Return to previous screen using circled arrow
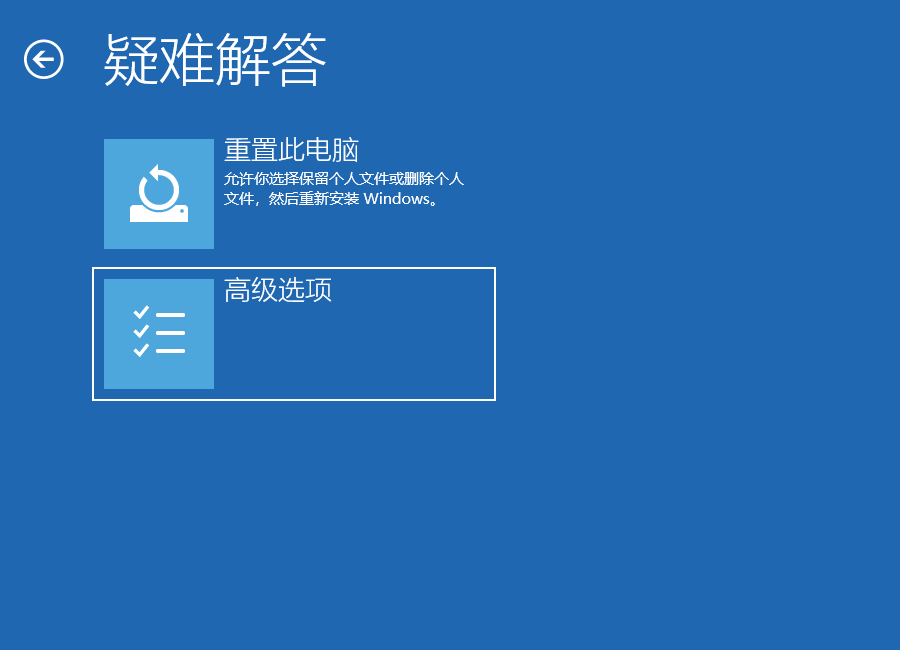This screenshot has width=900, height=650. [44, 59]
